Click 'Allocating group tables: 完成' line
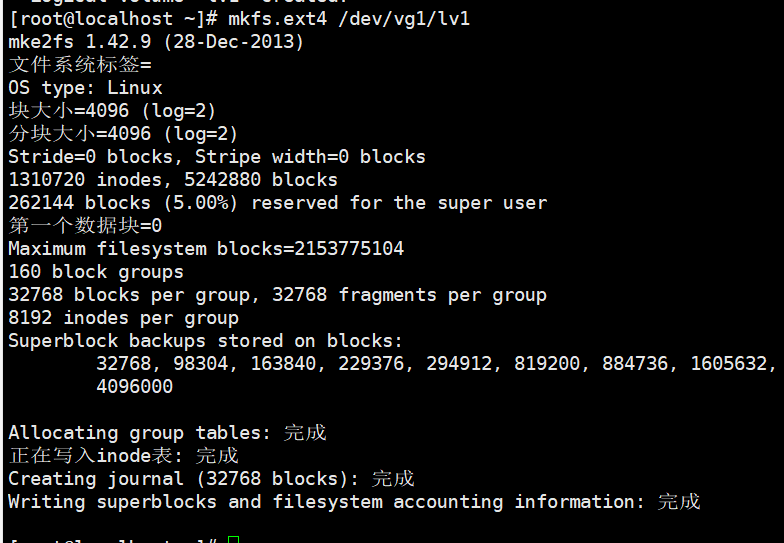Screen dimensions: 784x543 pos(168,433)
